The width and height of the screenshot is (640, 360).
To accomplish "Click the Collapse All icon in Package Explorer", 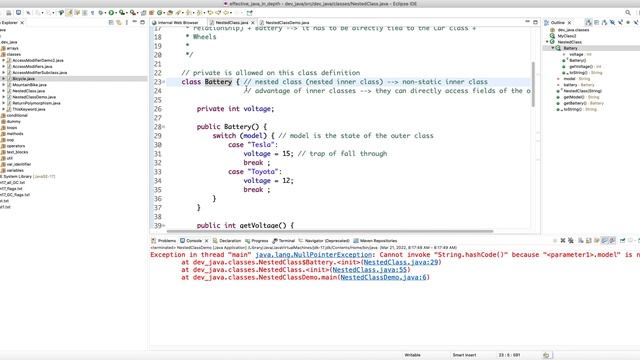I will tap(111, 22).
